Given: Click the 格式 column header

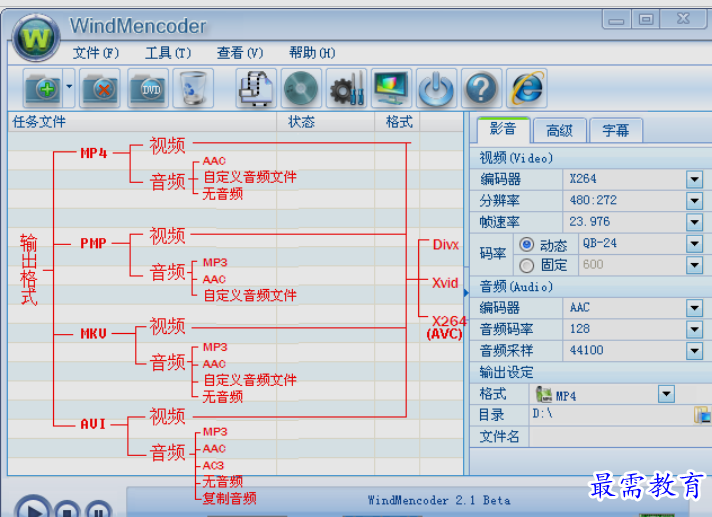Looking at the screenshot, I should tap(397, 122).
